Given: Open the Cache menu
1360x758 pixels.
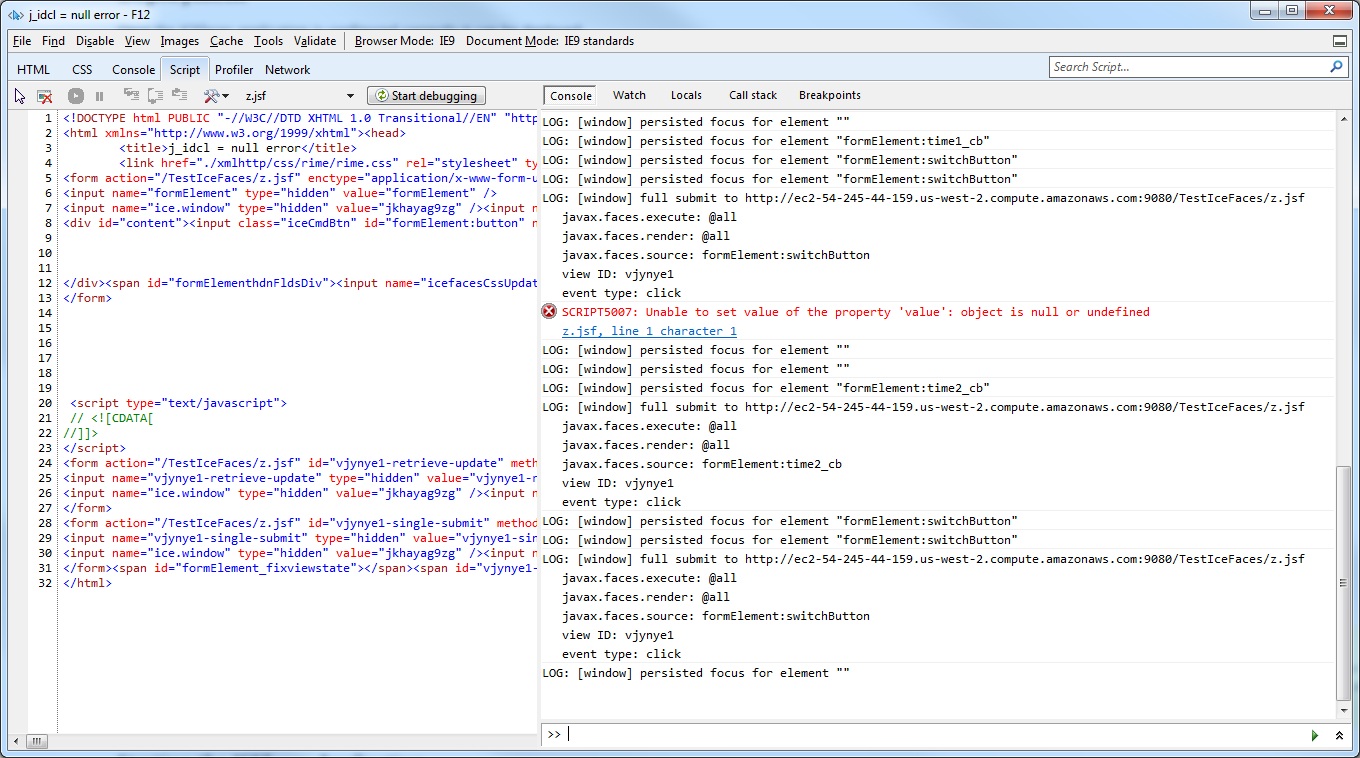Looking at the screenshot, I should coord(226,41).
